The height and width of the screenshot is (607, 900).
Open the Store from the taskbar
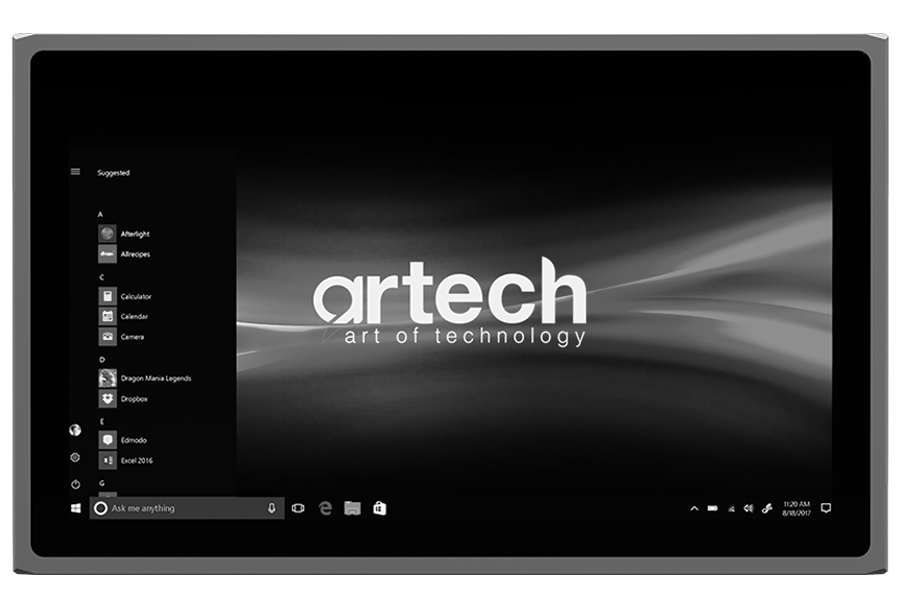379,509
